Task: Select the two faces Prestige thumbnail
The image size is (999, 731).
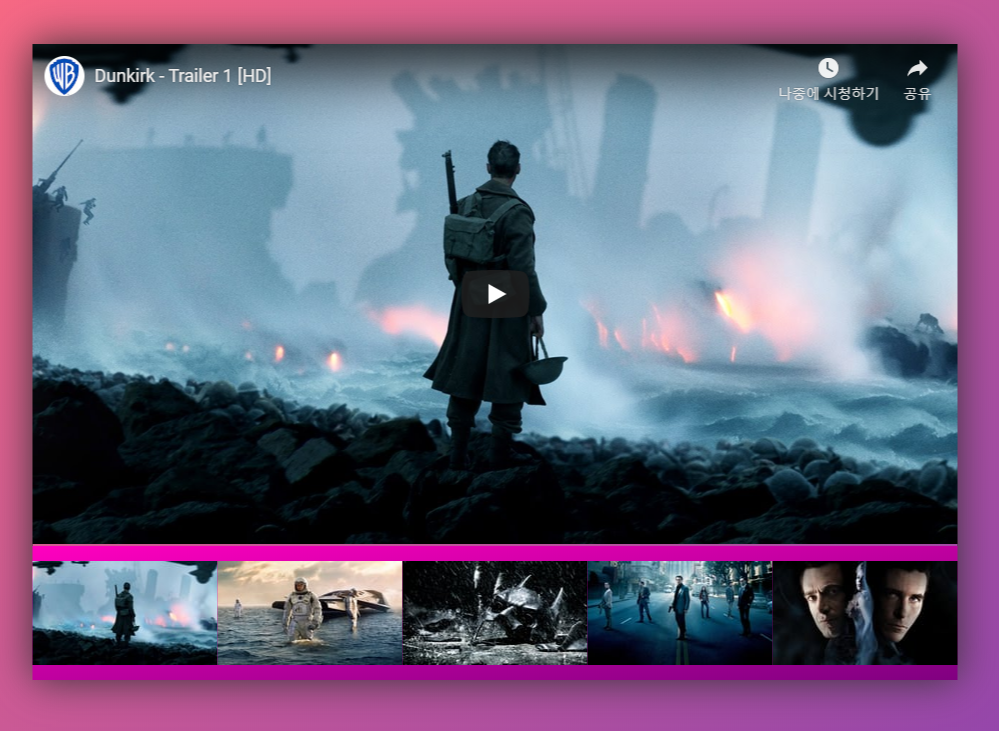Action: [x=865, y=613]
